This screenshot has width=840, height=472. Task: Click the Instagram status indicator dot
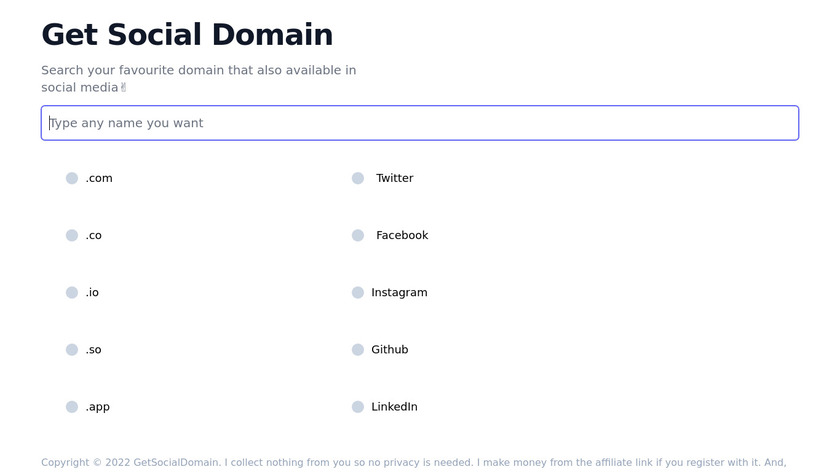(358, 292)
